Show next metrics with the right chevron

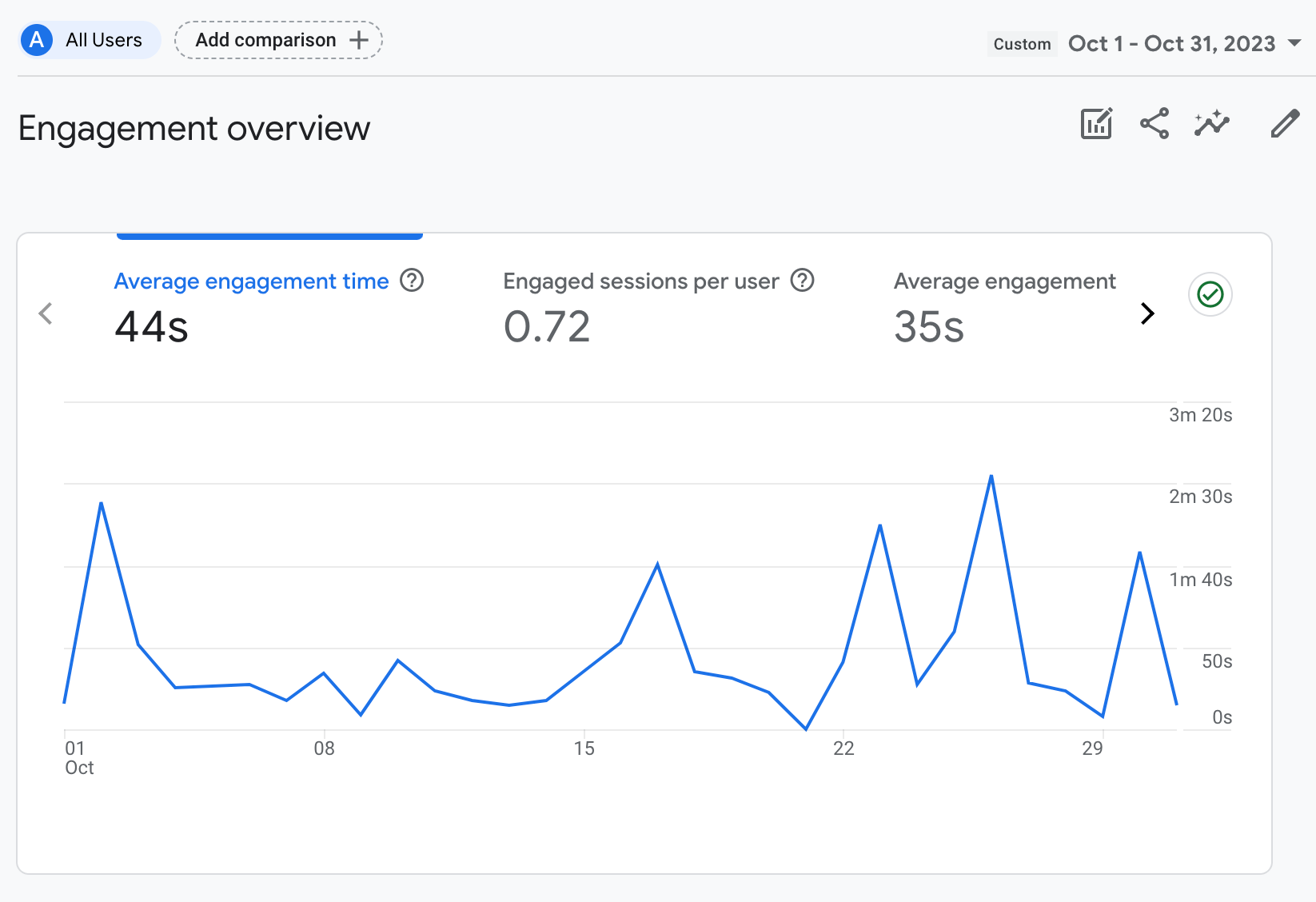(x=1147, y=313)
